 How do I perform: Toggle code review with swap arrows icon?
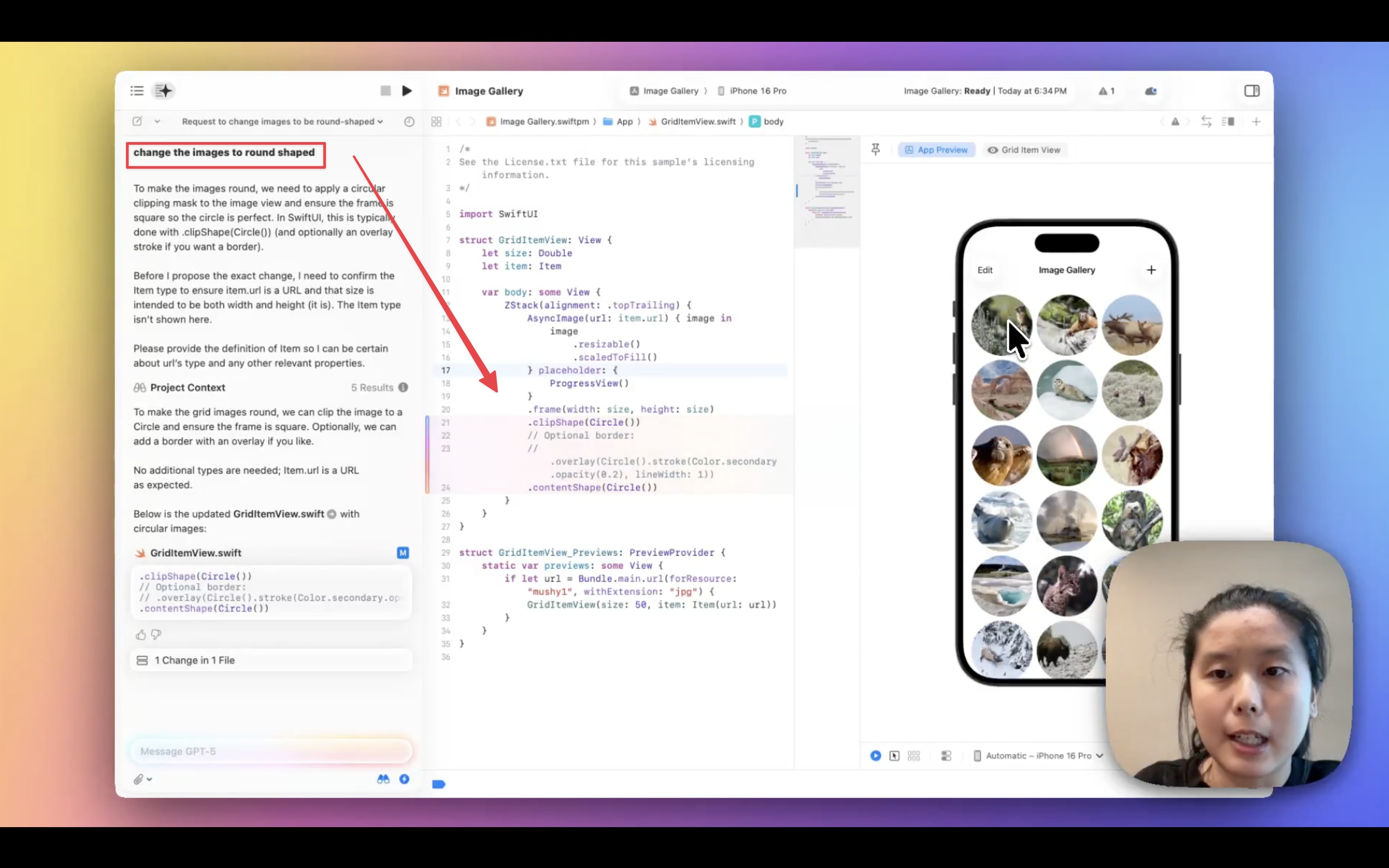1206,121
